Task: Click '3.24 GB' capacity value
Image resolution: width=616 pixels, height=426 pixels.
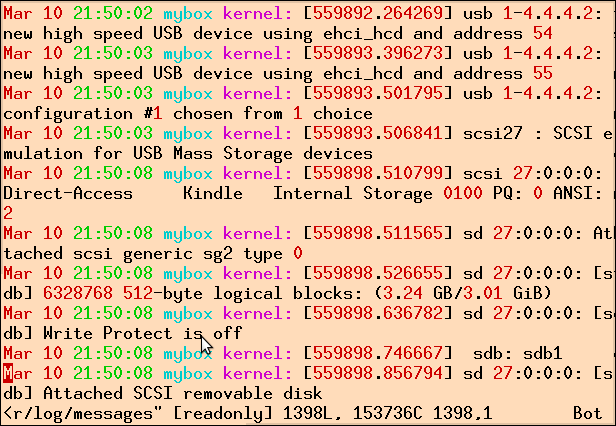Action: point(418,293)
